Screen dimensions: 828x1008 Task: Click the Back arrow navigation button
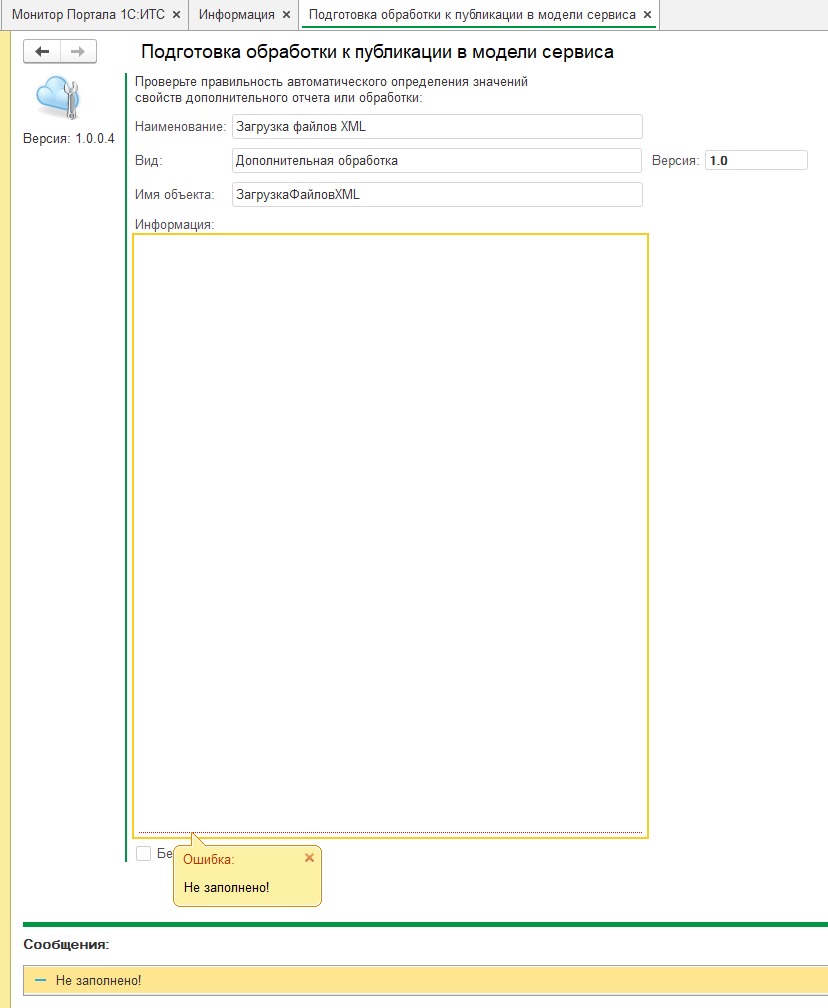[x=42, y=52]
